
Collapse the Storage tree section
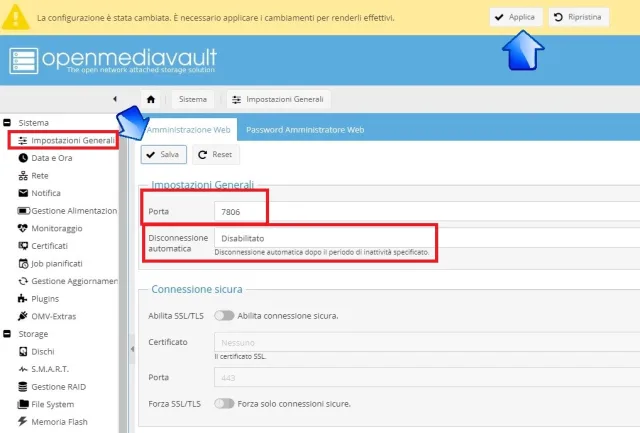coord(8,334)
